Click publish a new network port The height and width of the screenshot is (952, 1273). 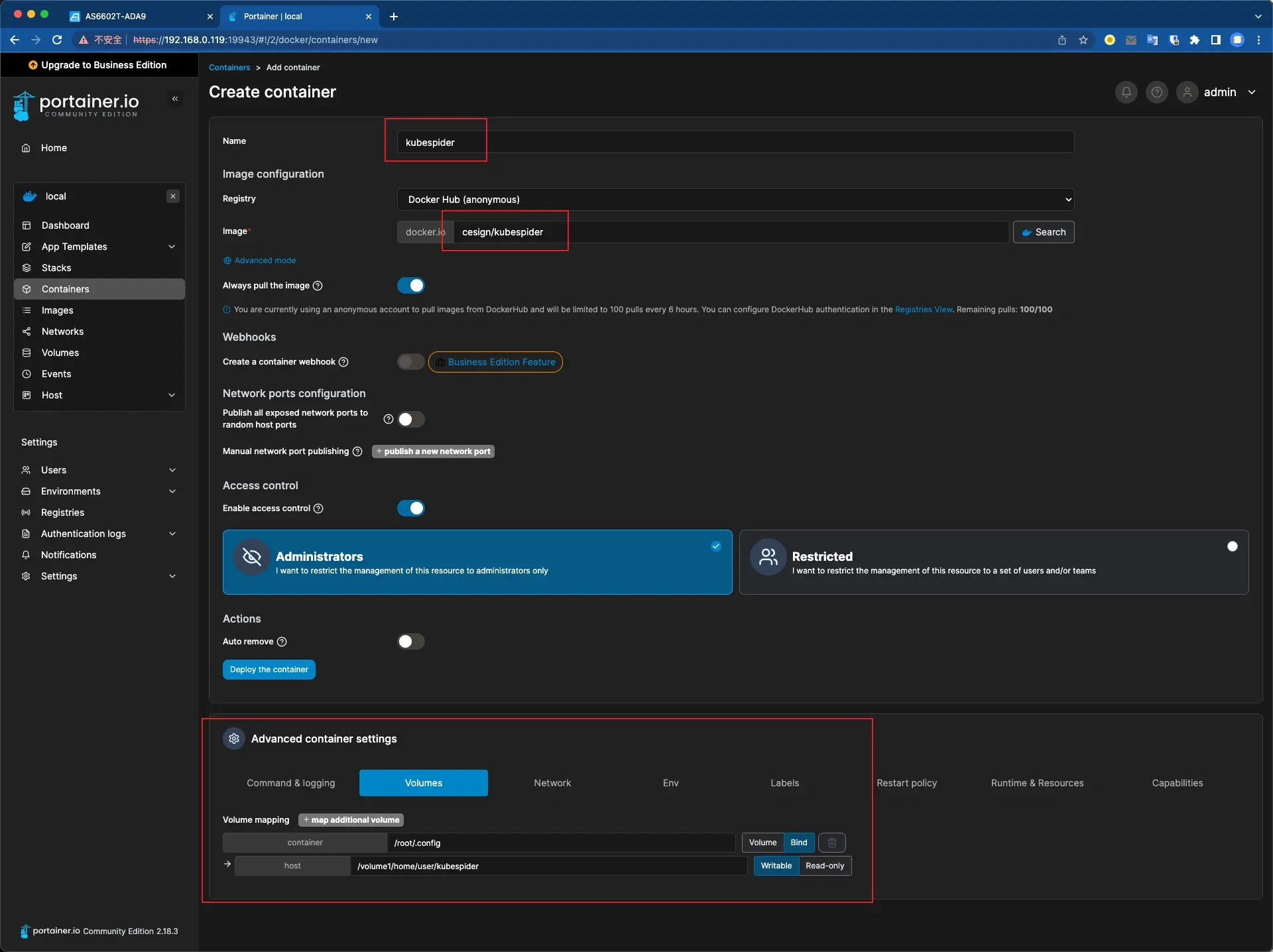pyautogui.click(x=433, y=451)
